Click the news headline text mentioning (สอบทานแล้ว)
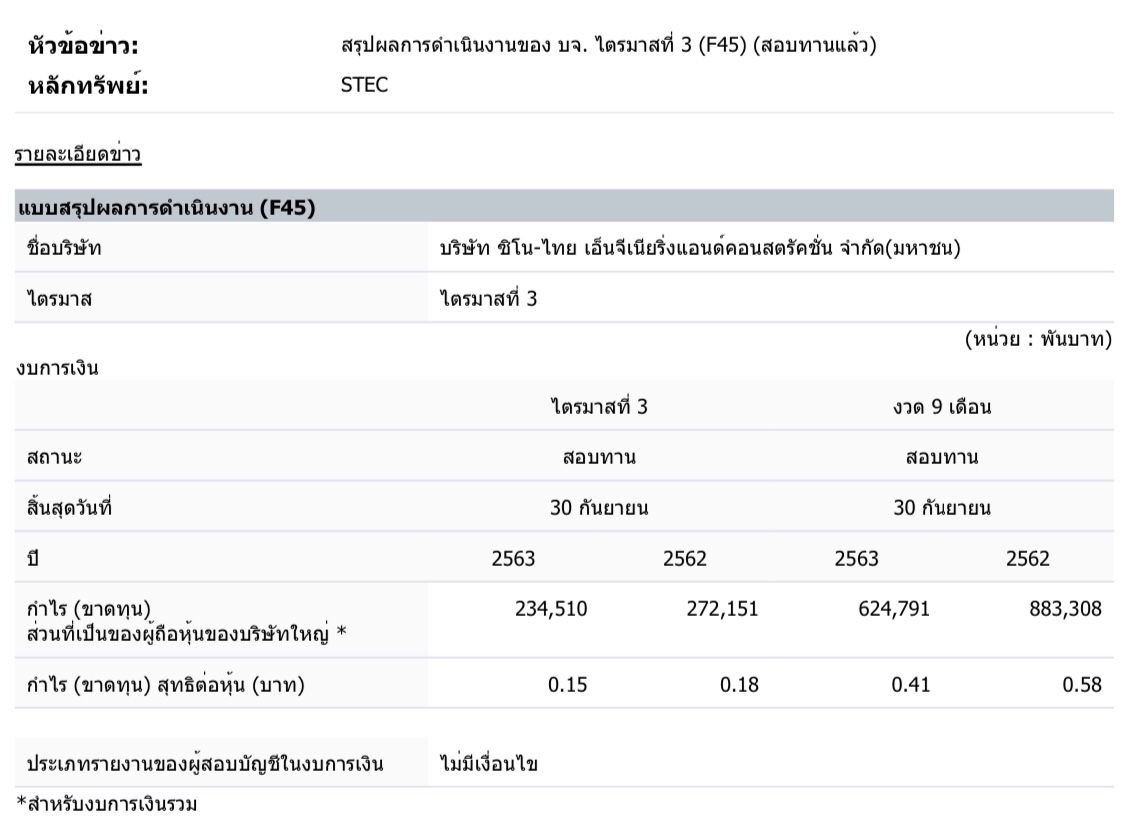This screenshot has height=832, width=1124. 608,46
